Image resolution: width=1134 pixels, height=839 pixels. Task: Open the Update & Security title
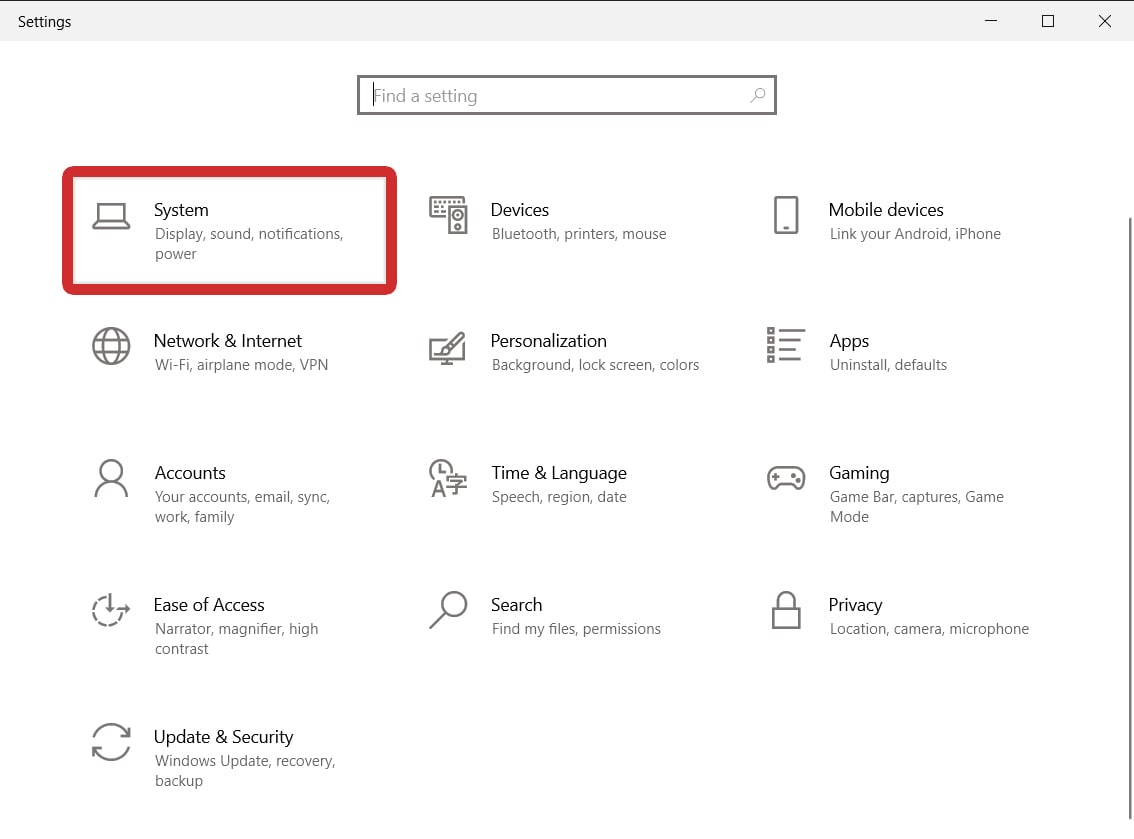[x=223, y=737]
